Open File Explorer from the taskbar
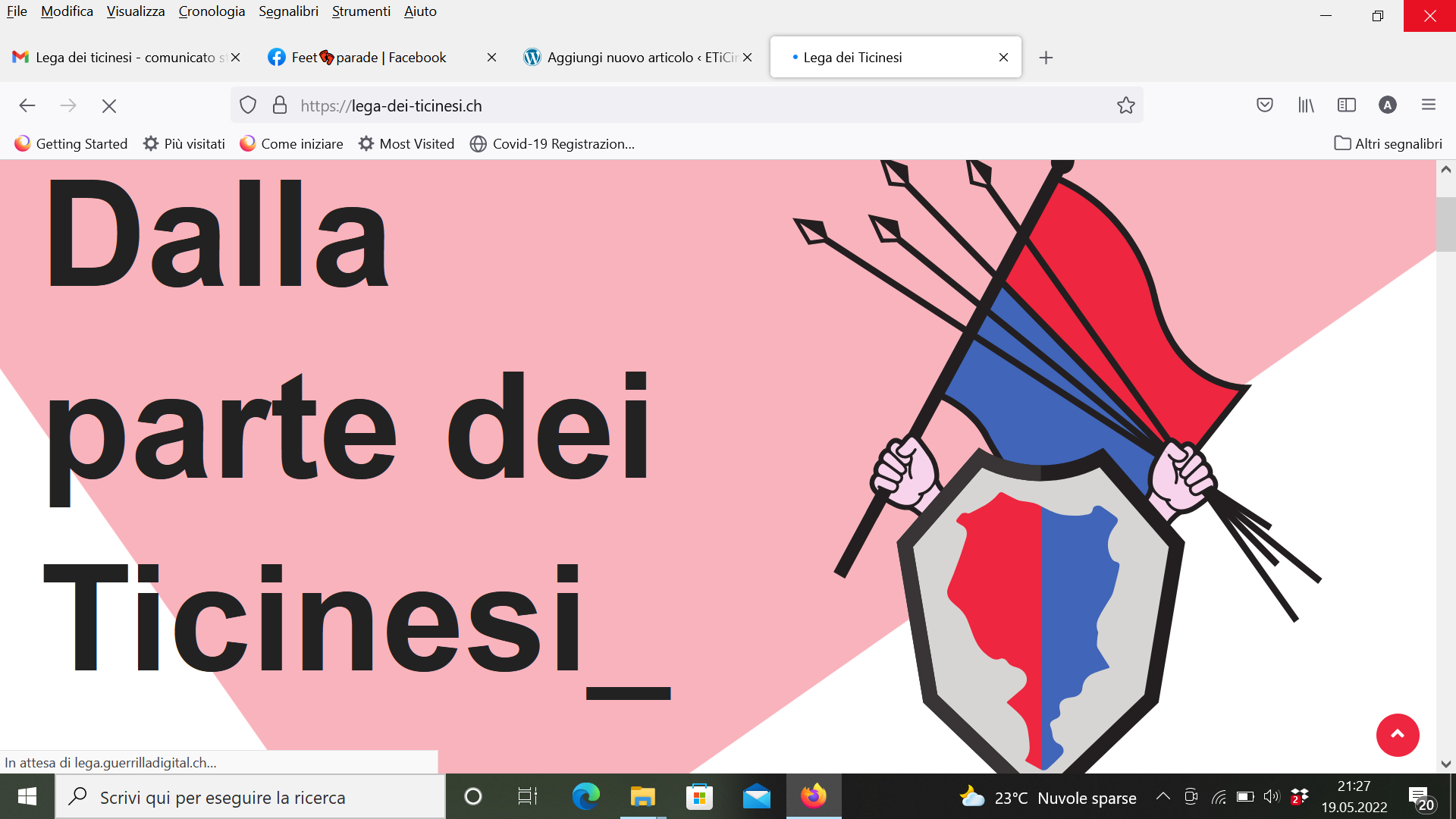This screenshot has height=819, width=1456. click(642, 796)
